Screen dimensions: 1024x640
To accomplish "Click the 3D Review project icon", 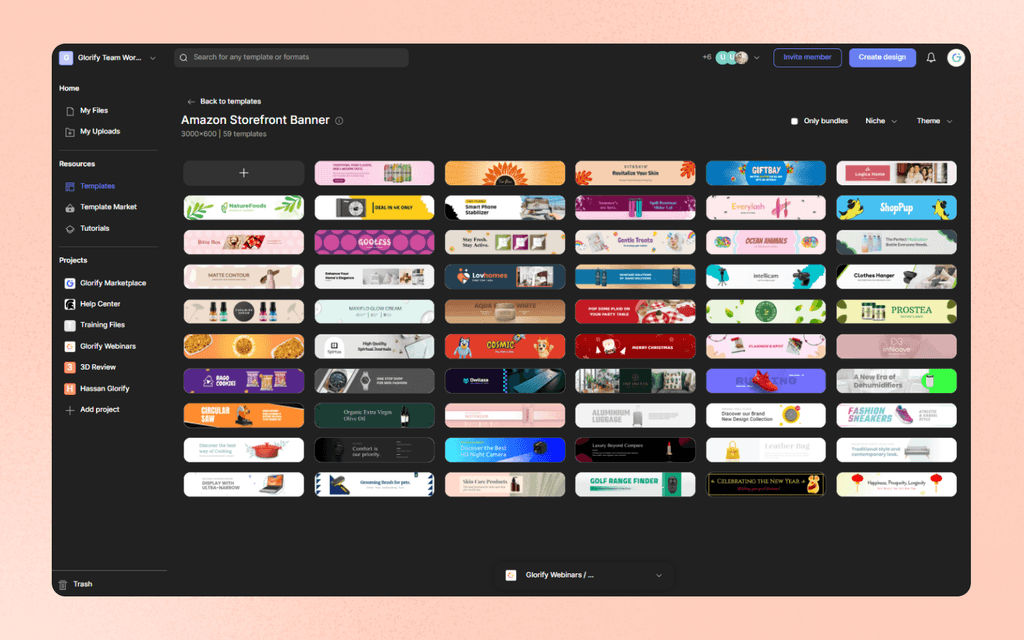I will tap(68, 367).
